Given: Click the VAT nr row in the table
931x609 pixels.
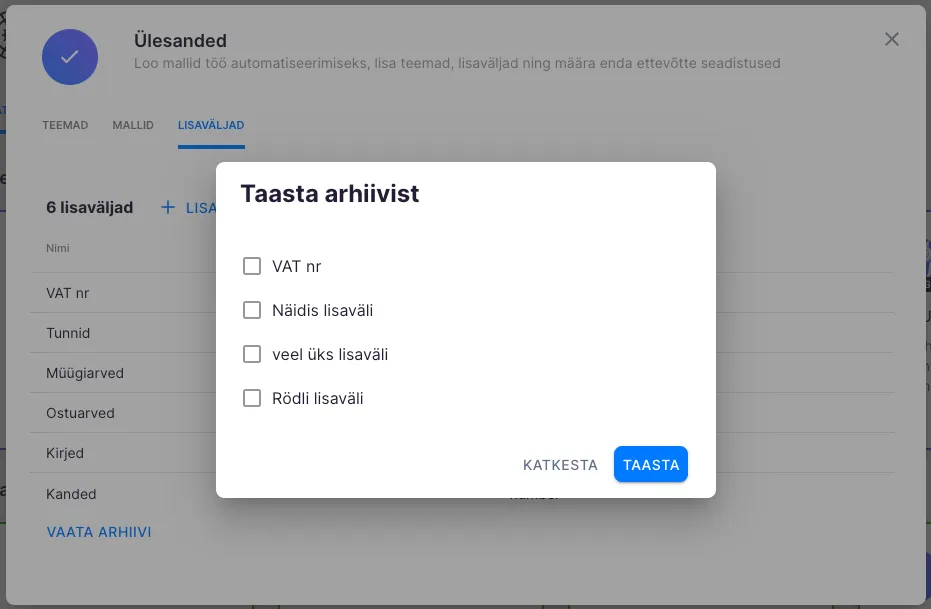Looking at the screenshot, I should click(68, 294).
